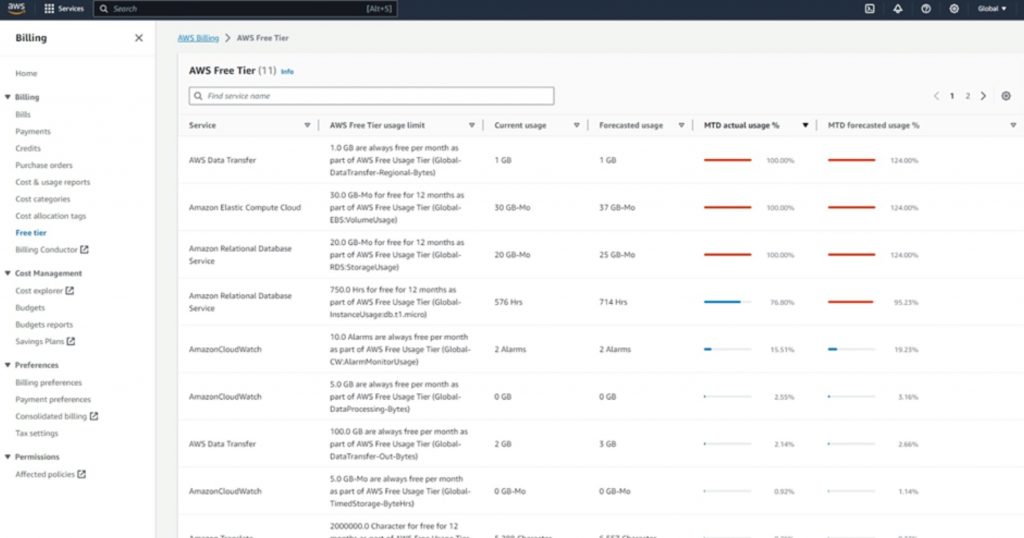Click the external link icon beside Savings Plans
The height and width of the screenshot is (538, 1024).
(x=71, y=341)
